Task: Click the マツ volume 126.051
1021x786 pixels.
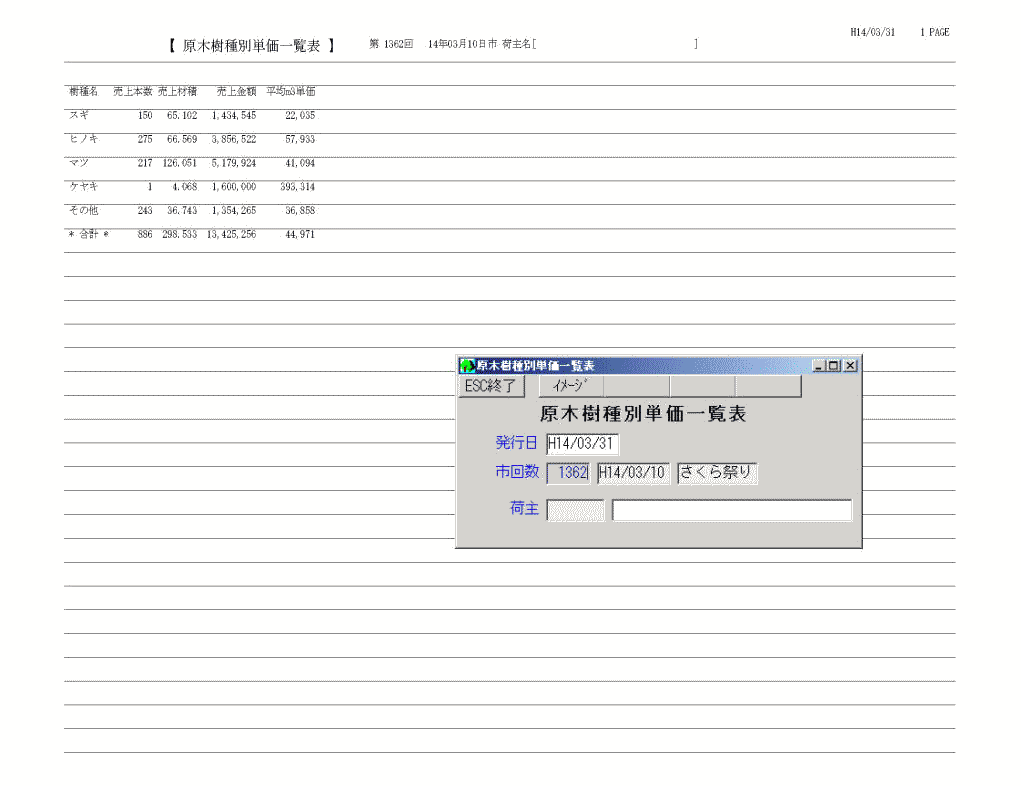Action: coord(180,163)
